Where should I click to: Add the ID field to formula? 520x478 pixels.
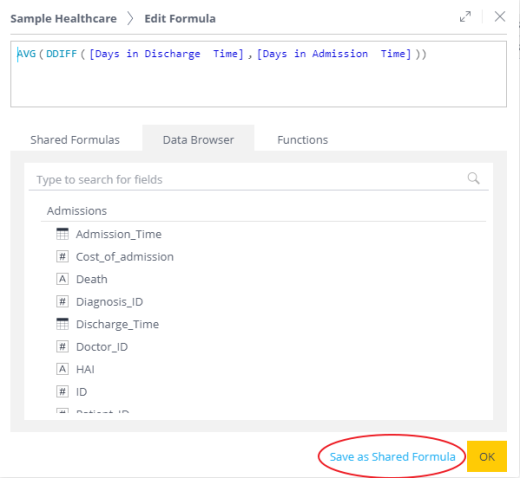pyautogui.click(x=81, y=392)
